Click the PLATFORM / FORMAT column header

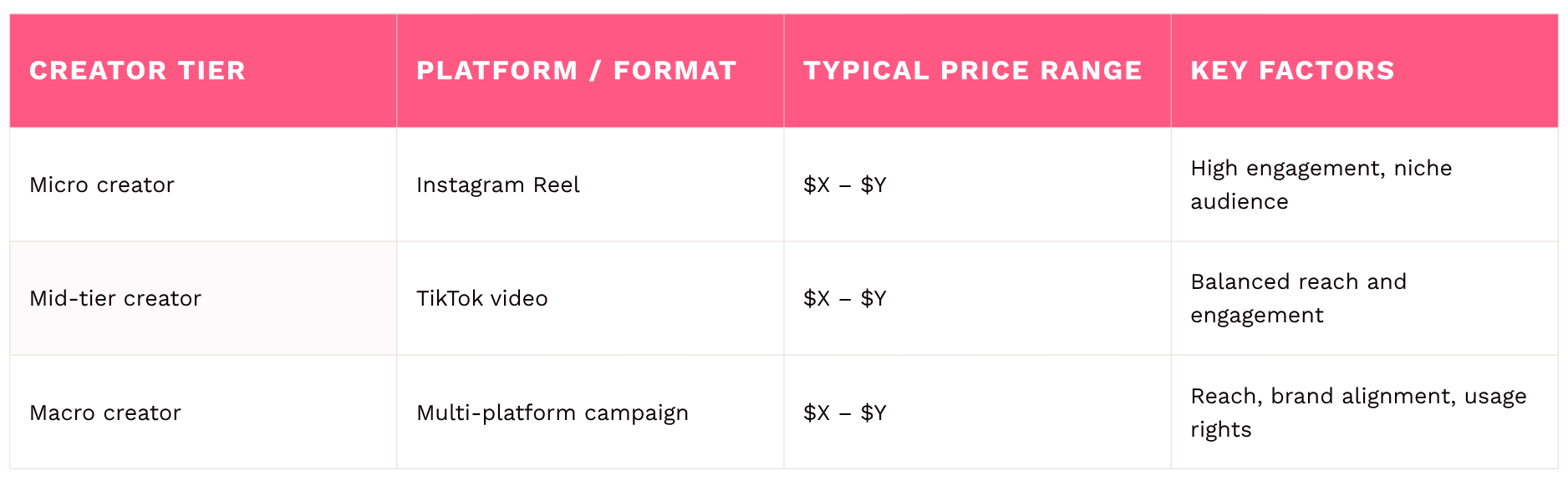click(x=576, y=71)
